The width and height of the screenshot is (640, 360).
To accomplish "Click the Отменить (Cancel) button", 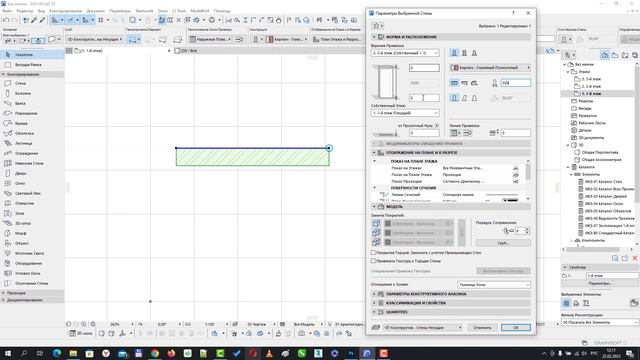I will point(482,327).
